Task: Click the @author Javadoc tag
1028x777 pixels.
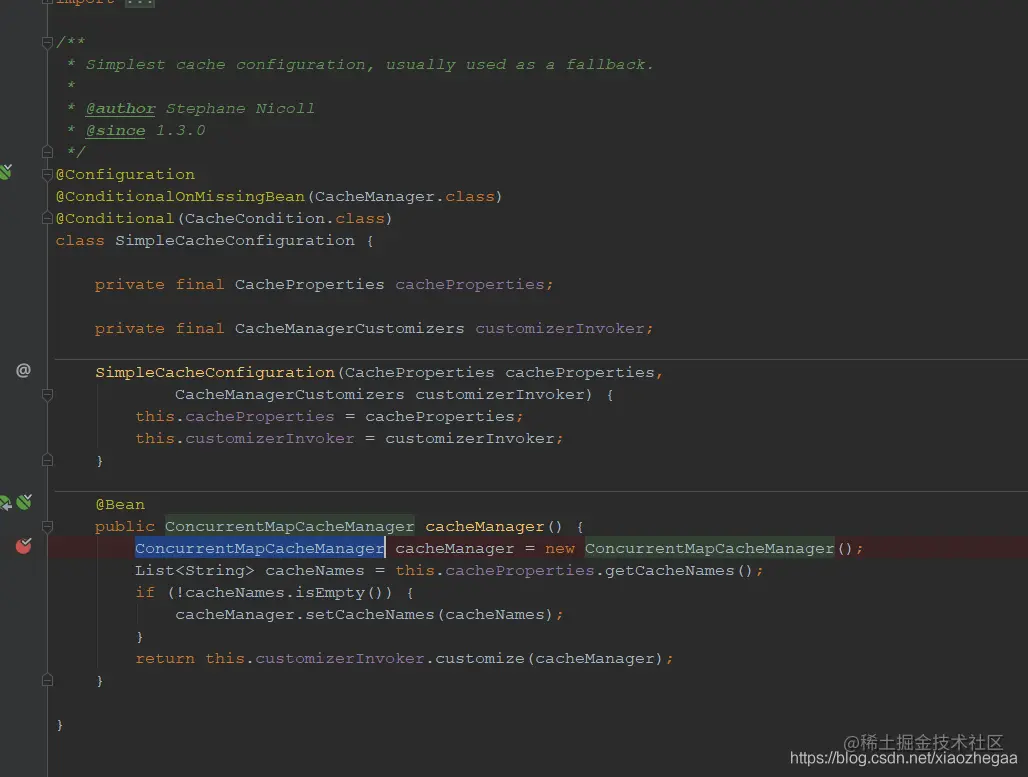Action: tap(121, 108)
